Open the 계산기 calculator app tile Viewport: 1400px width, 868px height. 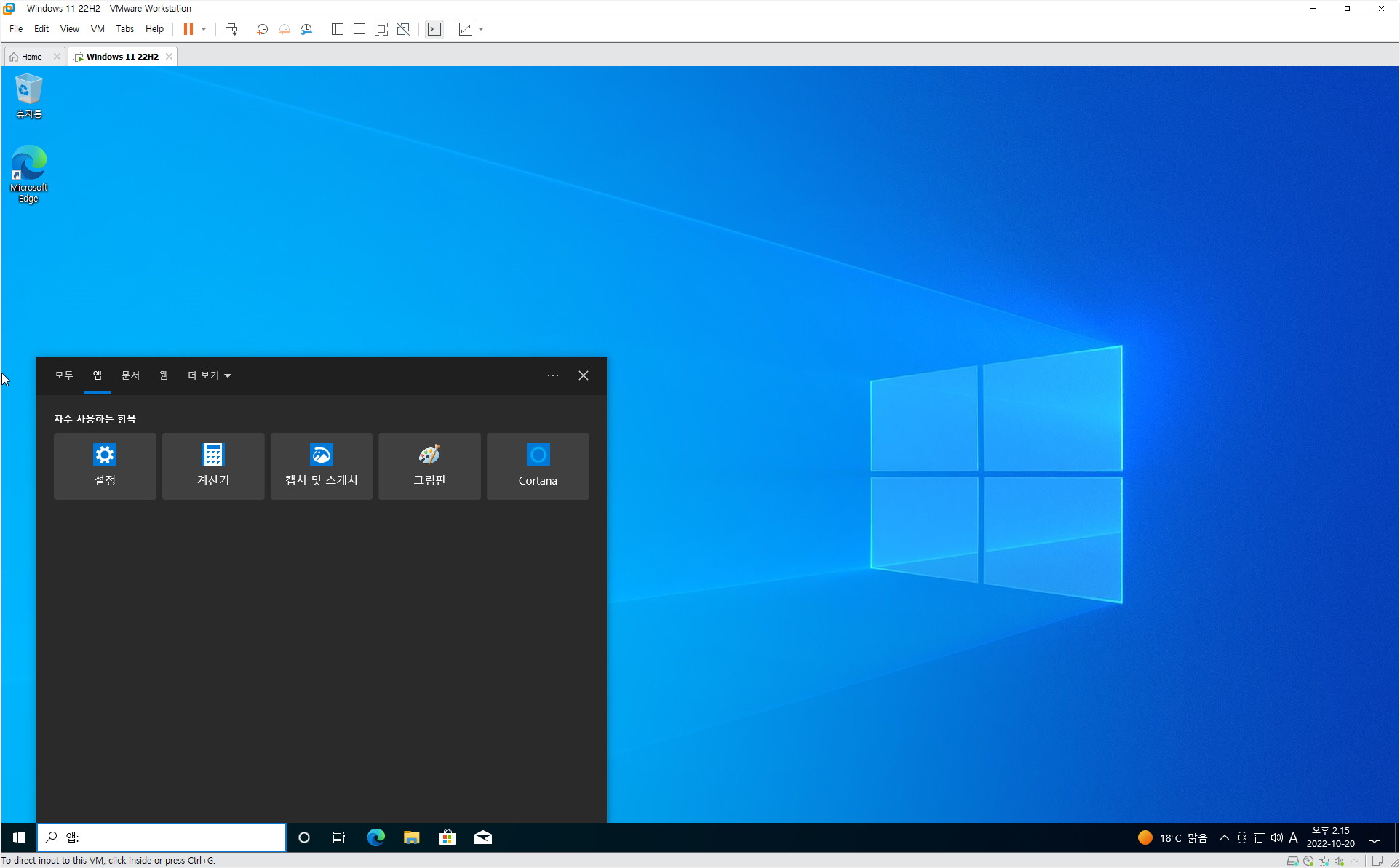pos(213,466)
